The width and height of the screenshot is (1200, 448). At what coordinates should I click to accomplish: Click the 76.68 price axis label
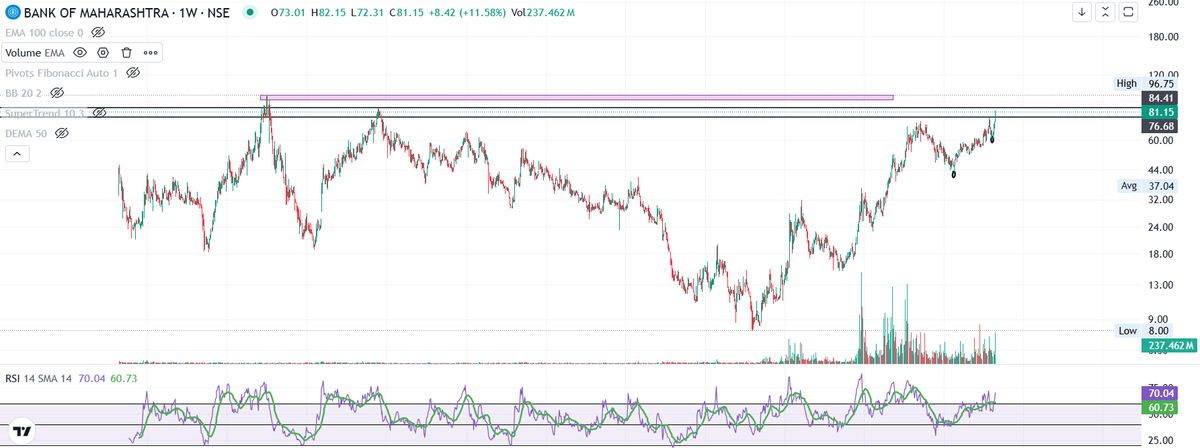pyautogui.click(x=1160, y=127)
